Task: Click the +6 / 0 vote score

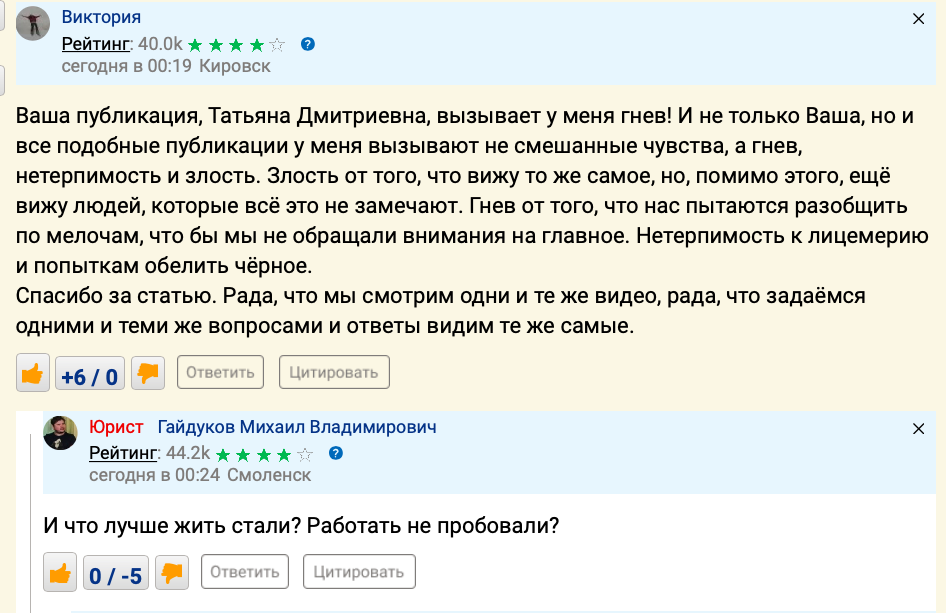Action: point(90,376)
